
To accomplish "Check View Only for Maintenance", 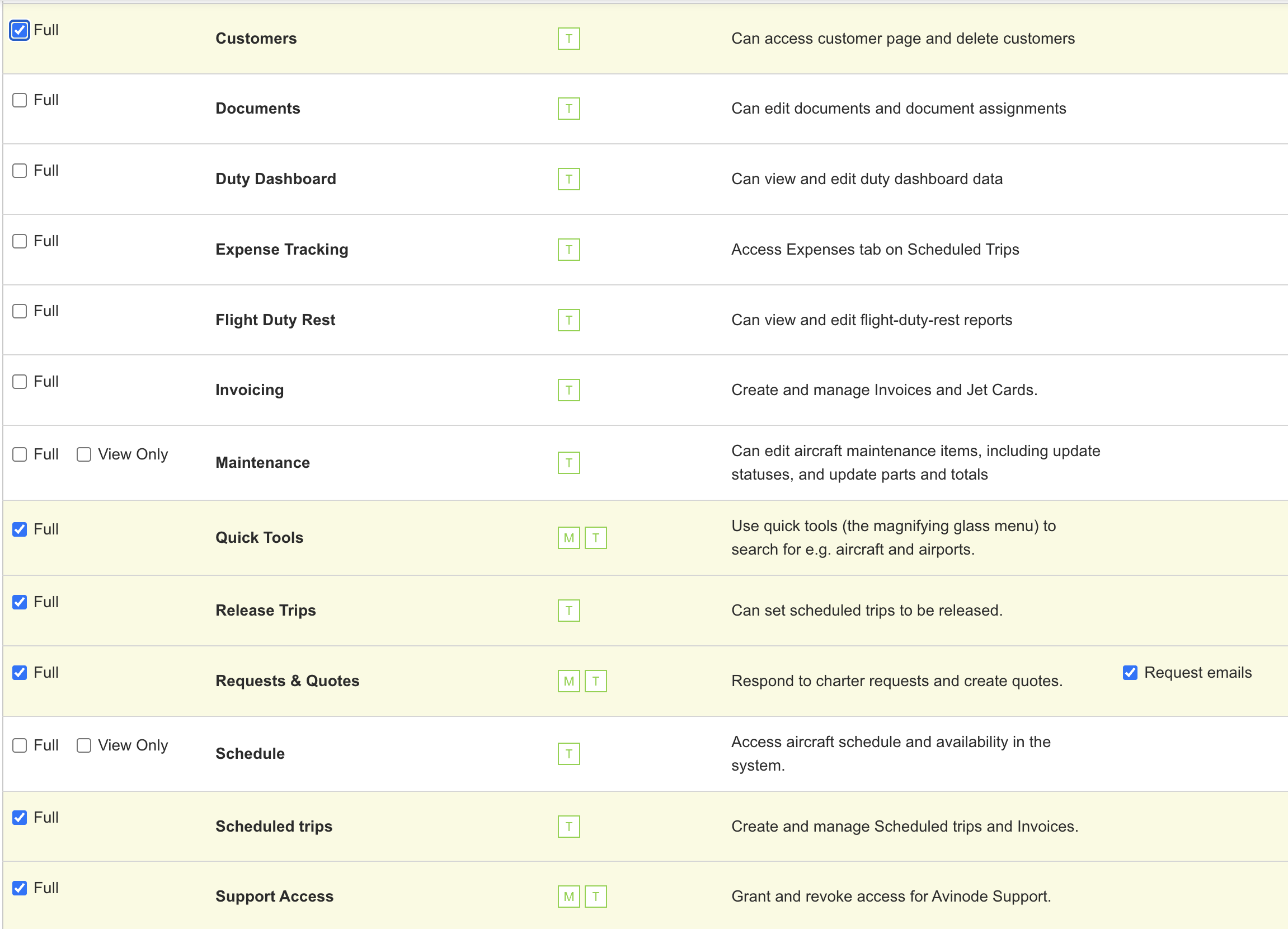I will pos(84,454).
